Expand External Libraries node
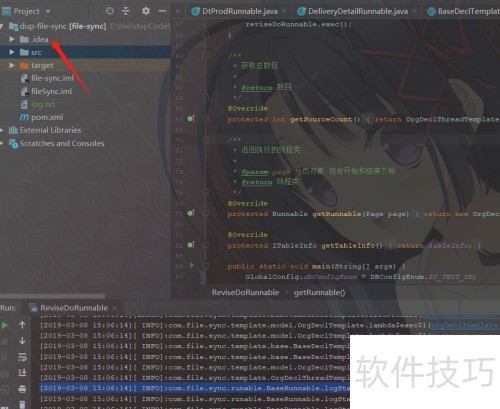 (2, 130)
